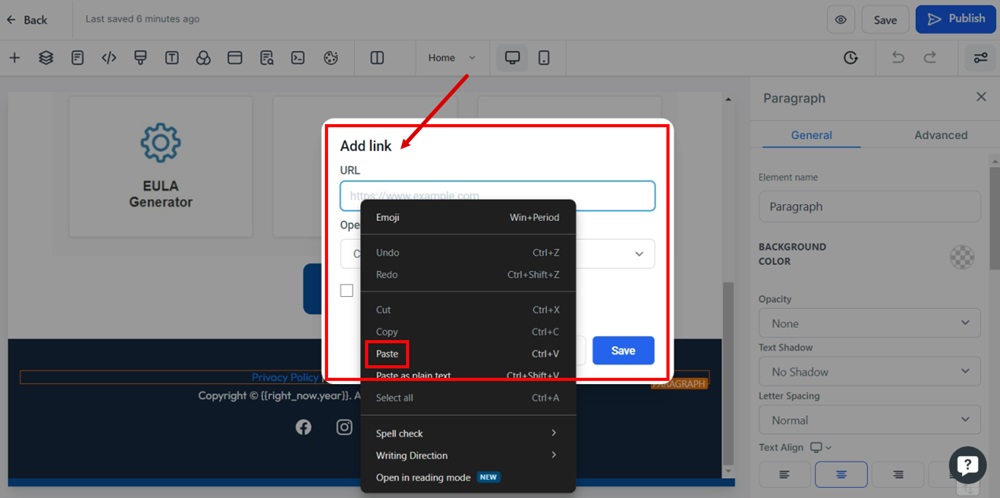Click the Back arrow button

coord(27,20)
